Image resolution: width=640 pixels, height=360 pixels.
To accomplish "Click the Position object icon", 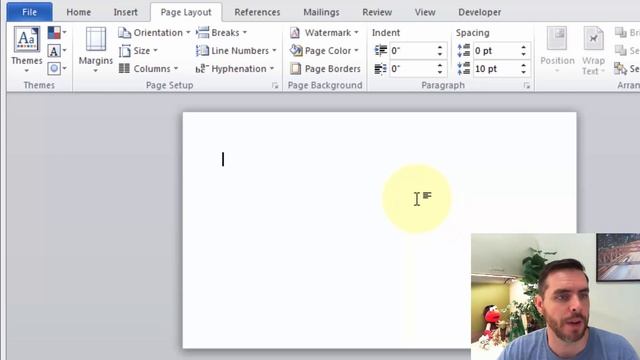I will (x=557, y=39).
